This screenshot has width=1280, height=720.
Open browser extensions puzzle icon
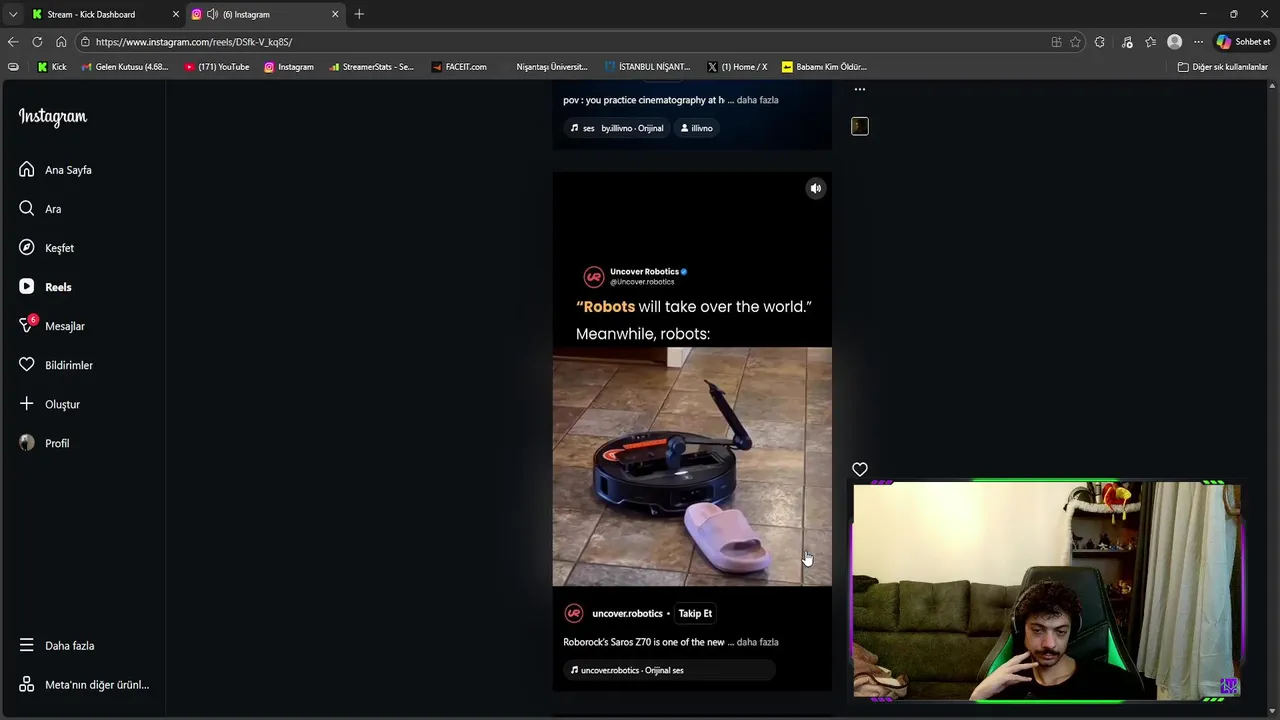click(x=1100, y=42)
